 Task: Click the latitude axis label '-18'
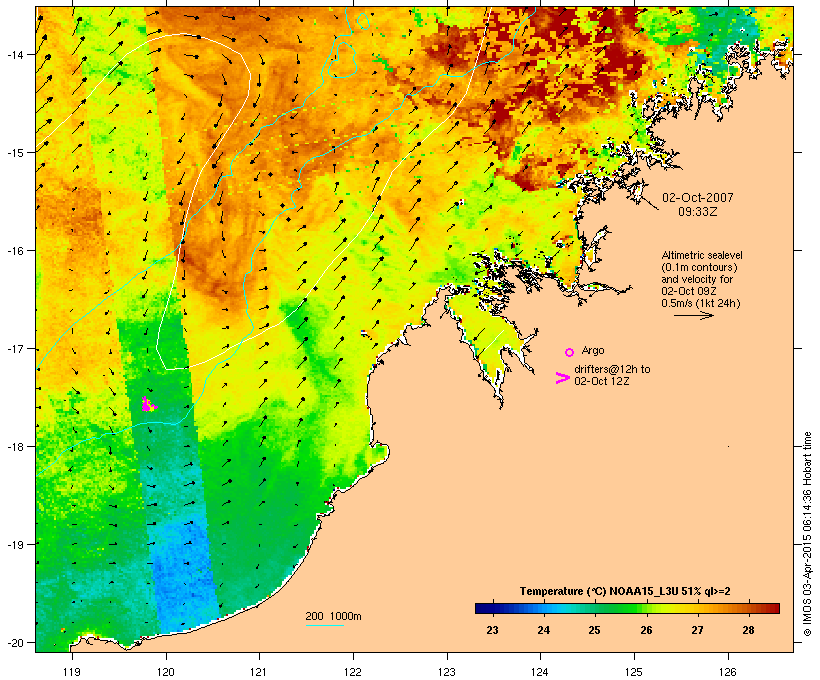pyautogui.click(x=15, y=446)
